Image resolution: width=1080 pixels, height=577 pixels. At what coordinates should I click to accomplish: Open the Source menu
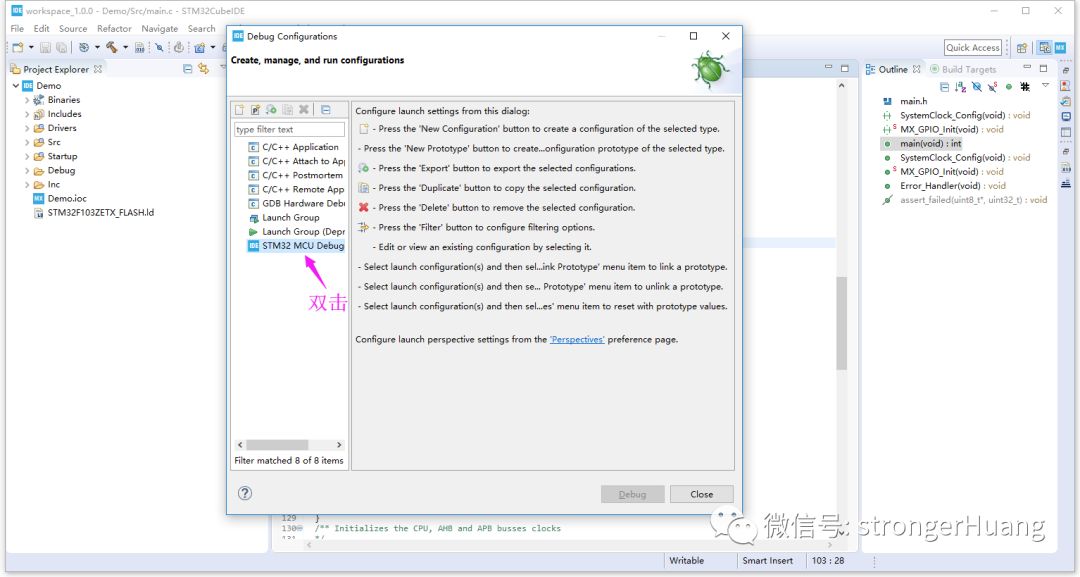click(73, 28)
